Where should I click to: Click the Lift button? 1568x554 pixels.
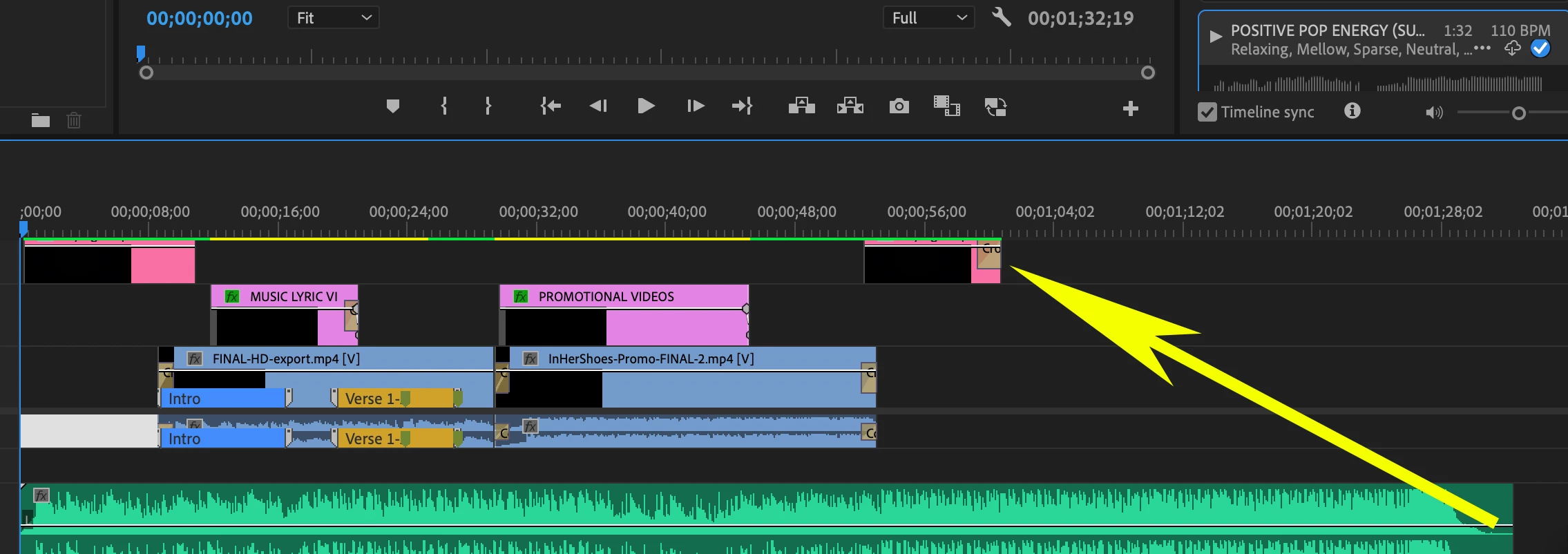point(802,106)
